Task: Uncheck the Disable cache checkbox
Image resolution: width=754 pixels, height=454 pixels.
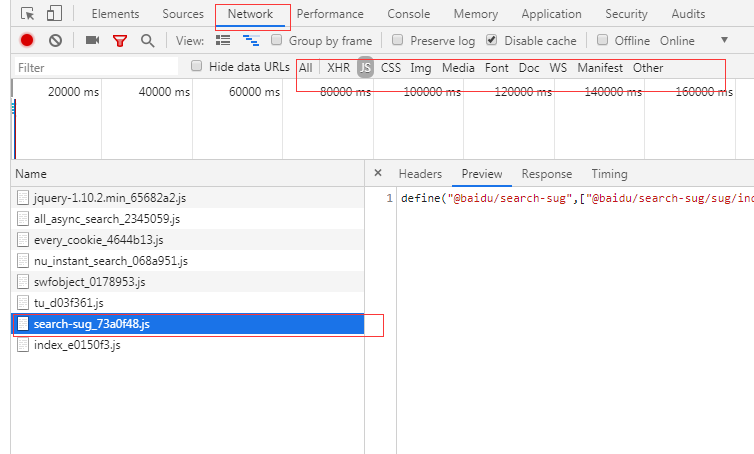Action: [492, 41]
